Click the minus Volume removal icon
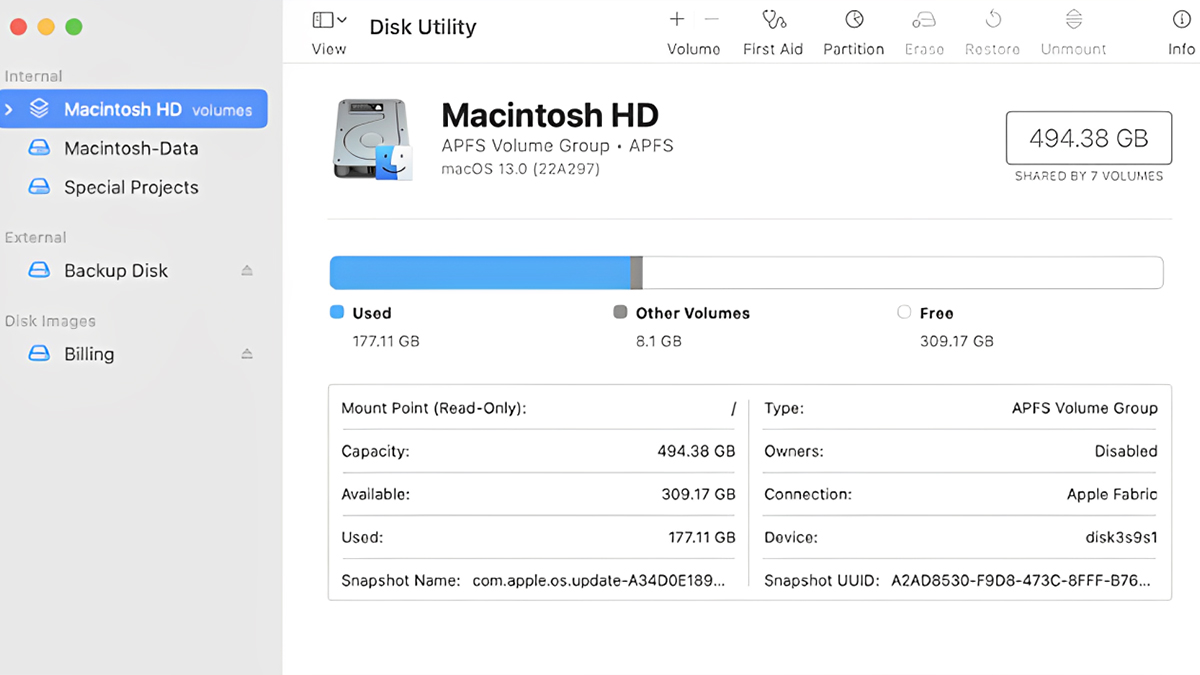 [711, 18]
